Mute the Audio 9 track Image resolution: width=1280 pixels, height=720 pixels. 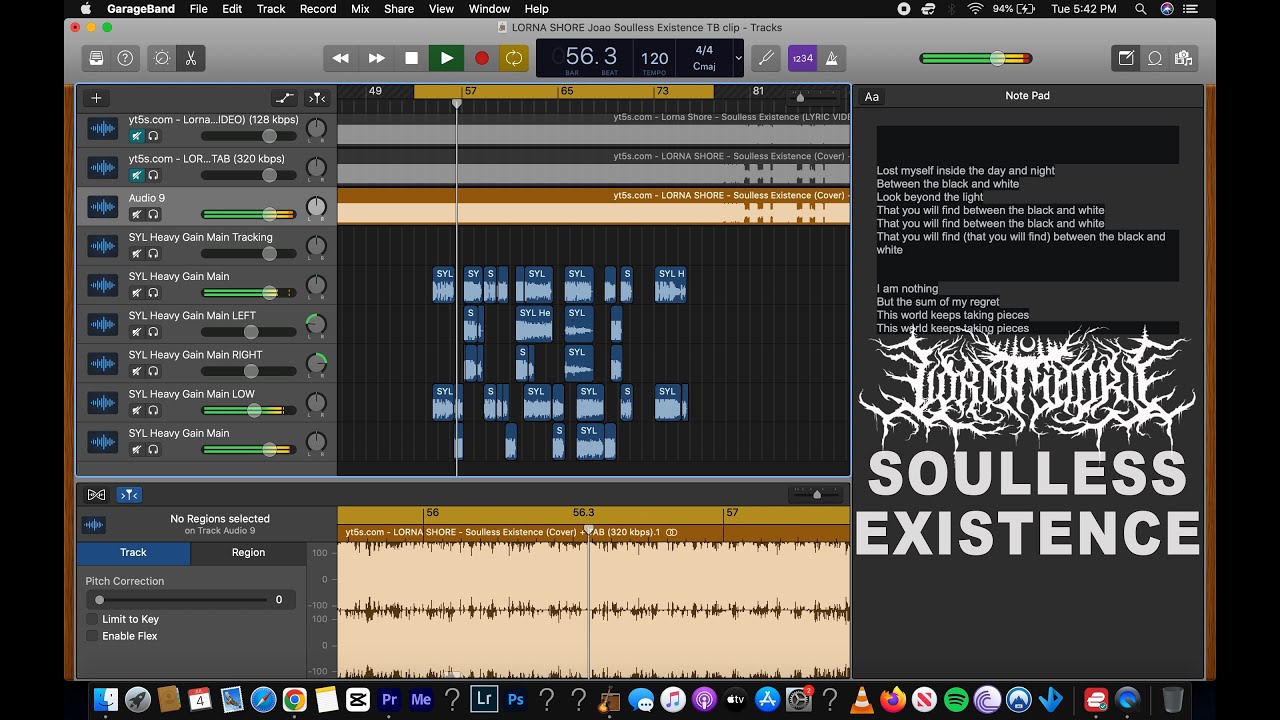coord(137,214)
